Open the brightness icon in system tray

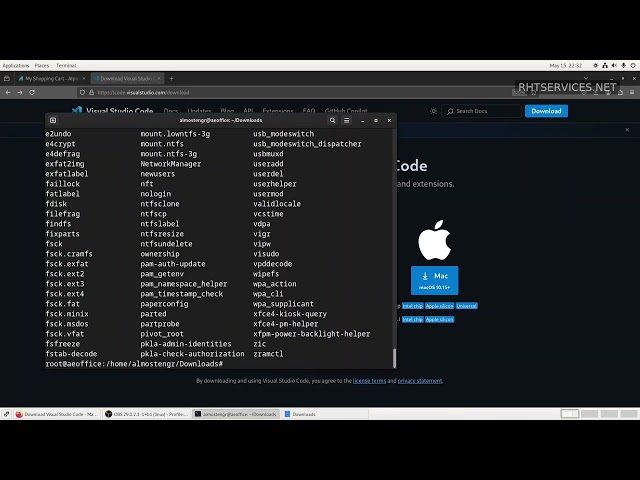pos(596,65)
